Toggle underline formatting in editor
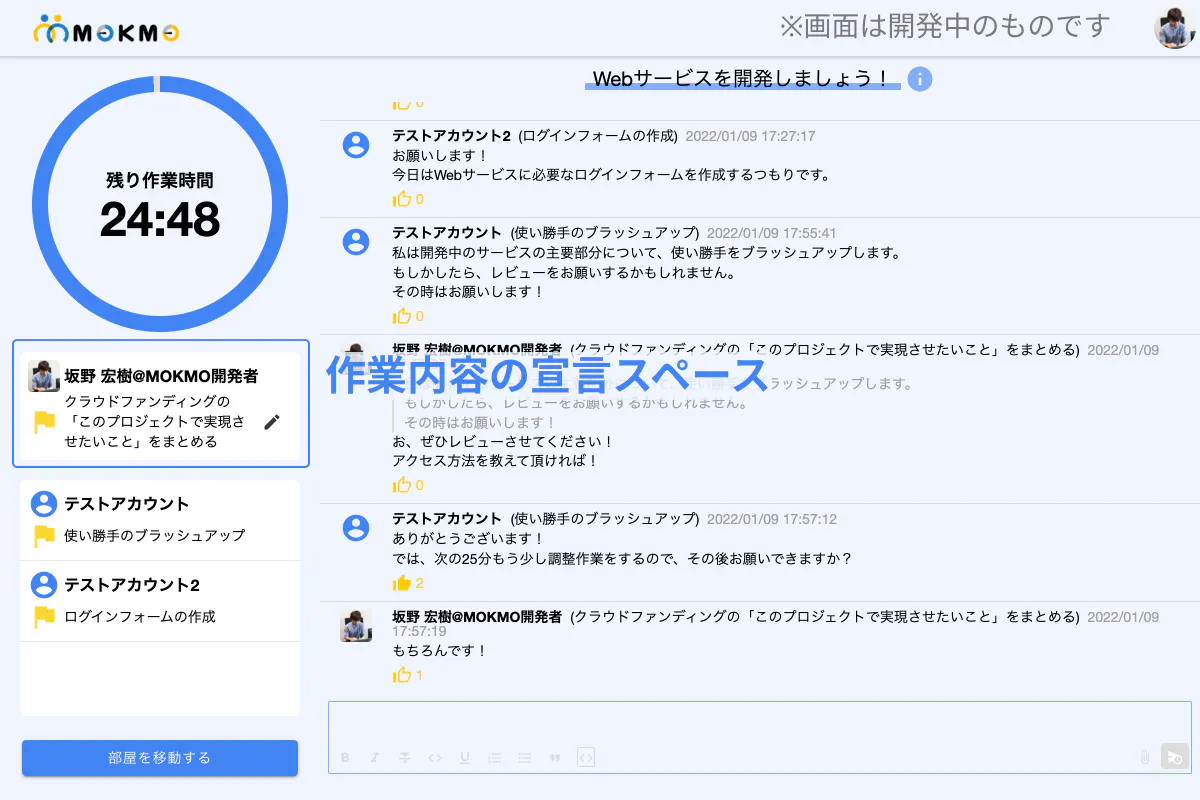This screenshot has width=1200, height=800. coord(465,758)
